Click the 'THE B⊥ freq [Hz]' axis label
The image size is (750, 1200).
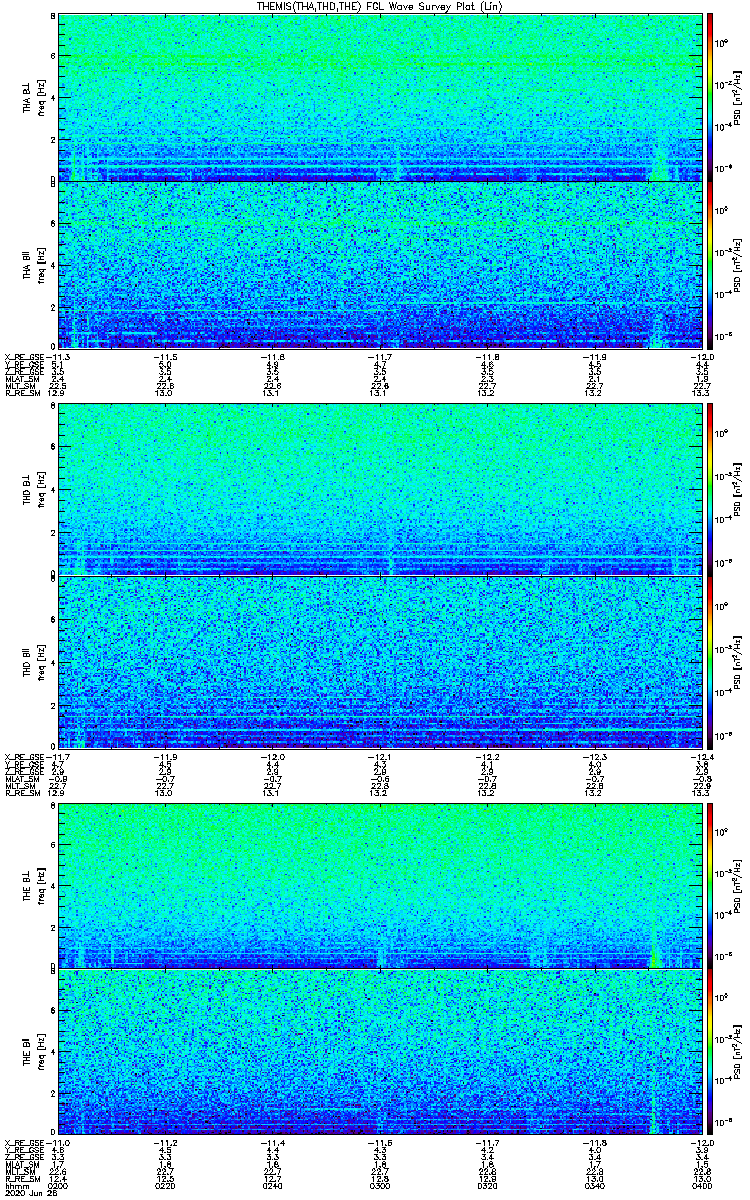(33, 885)
